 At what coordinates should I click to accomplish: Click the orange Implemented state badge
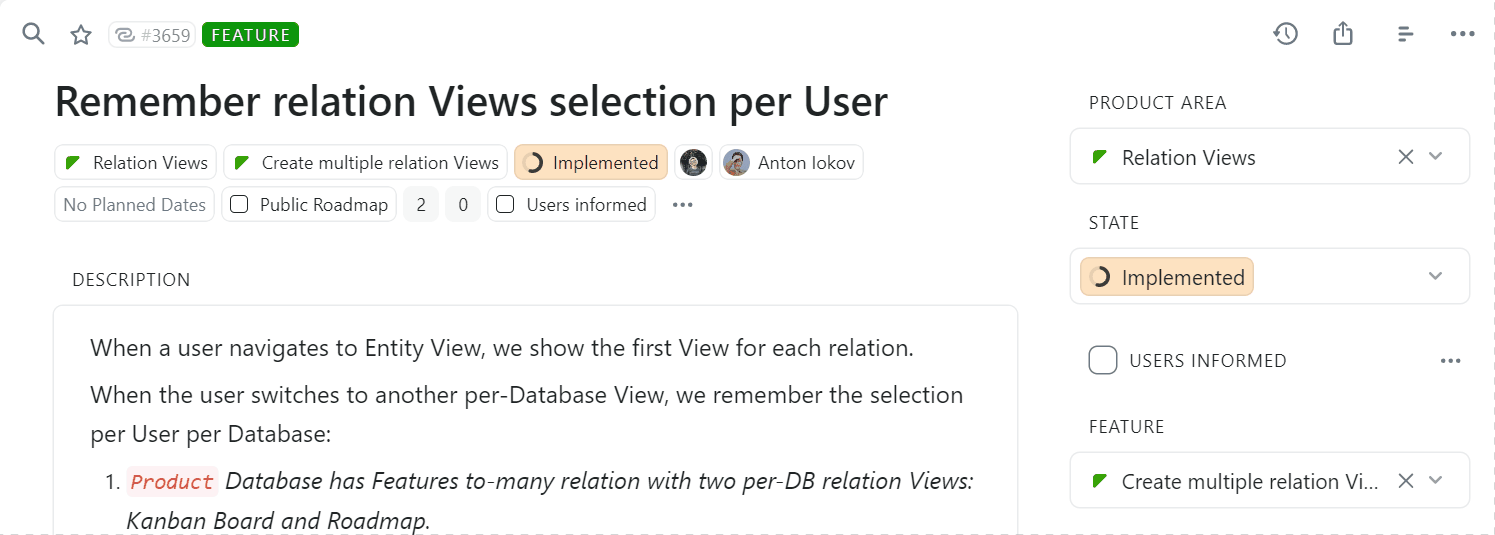pyautogui.click(x=591, y=162)
